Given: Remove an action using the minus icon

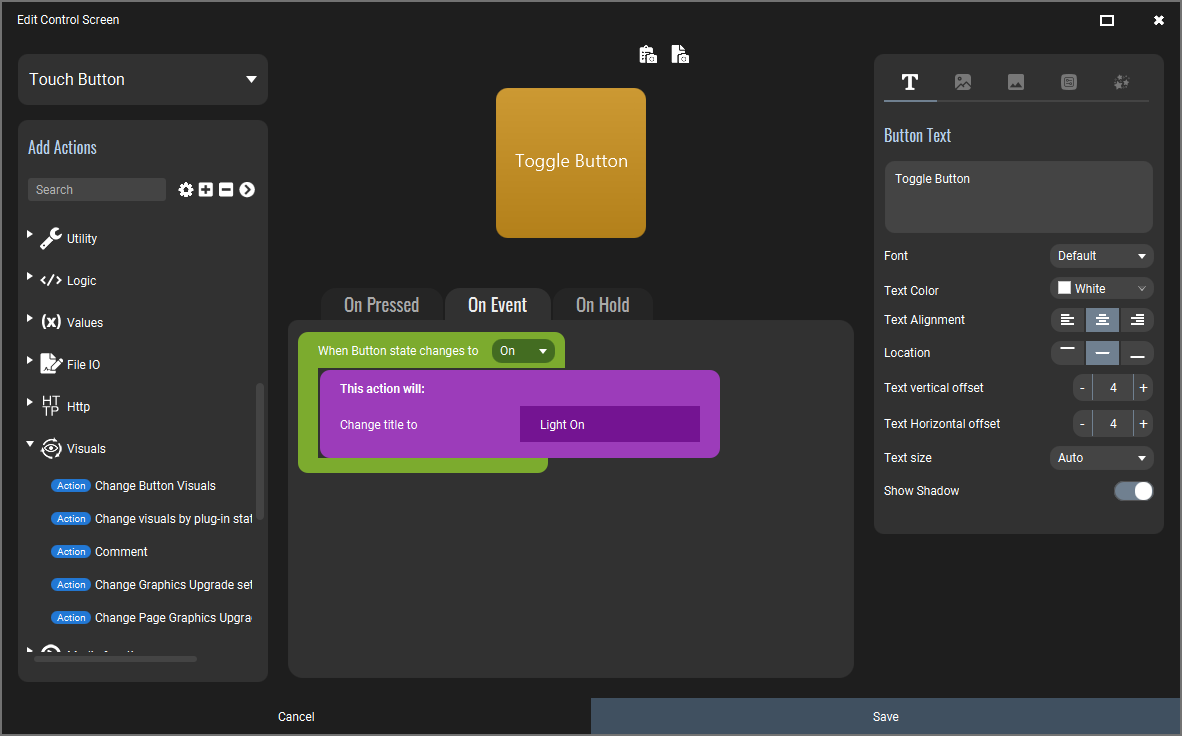Looking at the screenshot, I should click(225, 189).
